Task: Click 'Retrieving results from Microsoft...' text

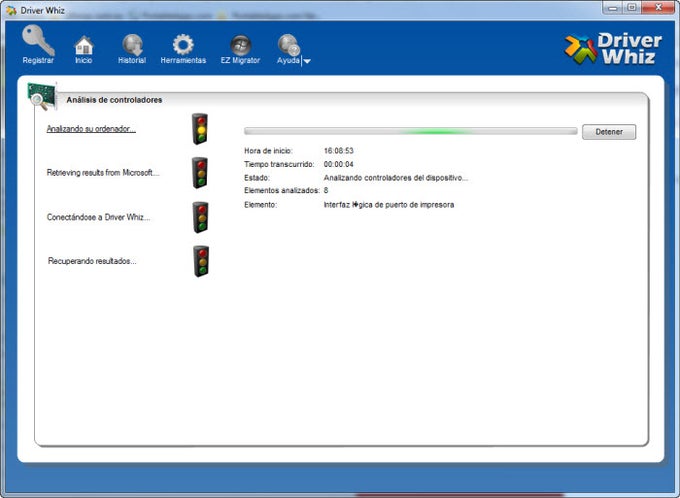Action: (103, 173)
